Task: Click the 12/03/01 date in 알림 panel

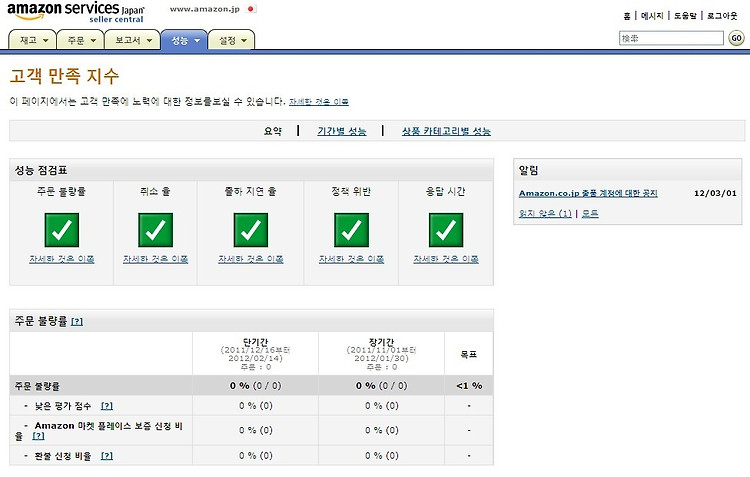Action: tap(715, 193)
